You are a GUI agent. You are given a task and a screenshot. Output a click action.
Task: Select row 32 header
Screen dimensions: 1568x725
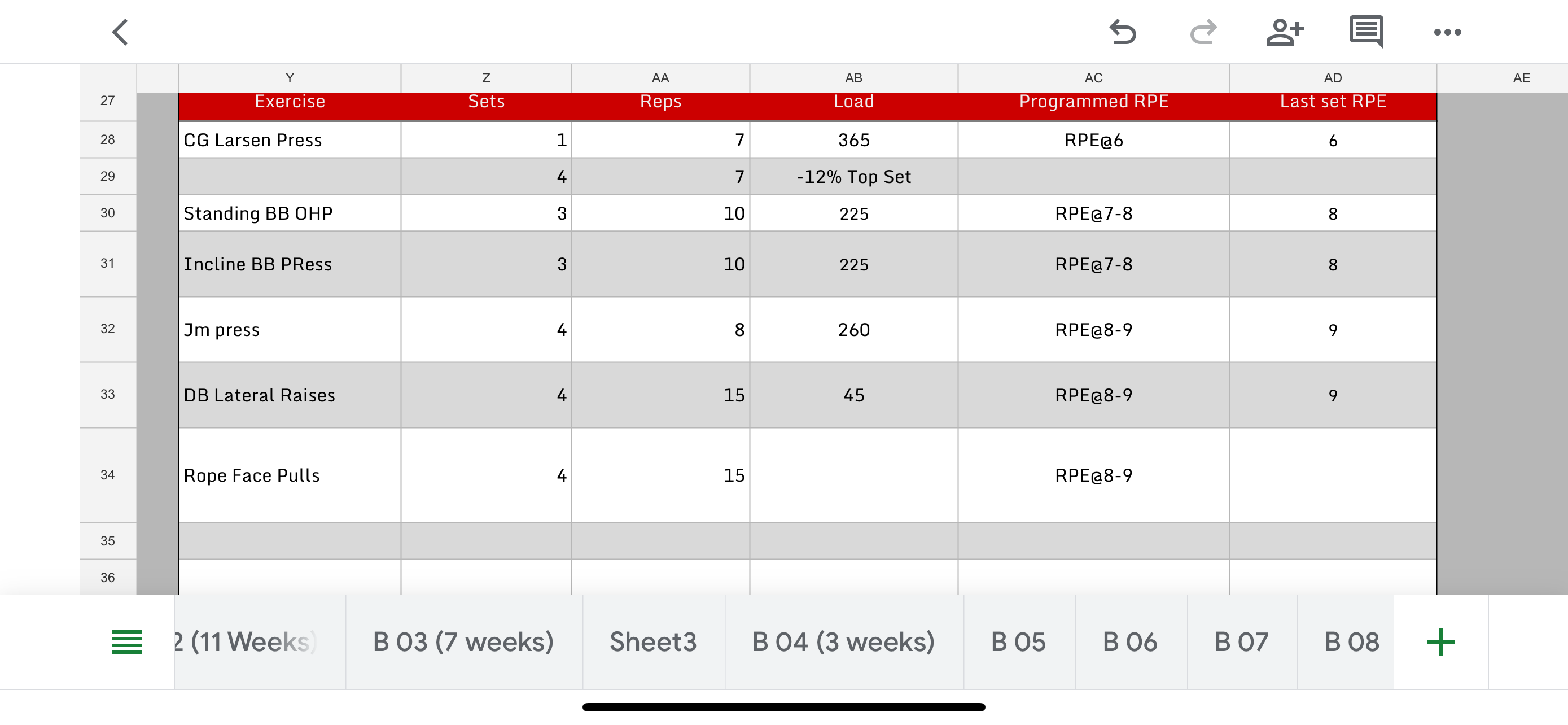(108, 329)
